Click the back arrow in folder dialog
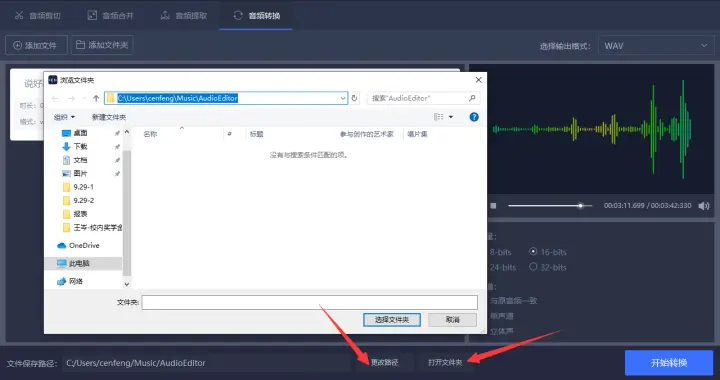 (x=56, y=98)
